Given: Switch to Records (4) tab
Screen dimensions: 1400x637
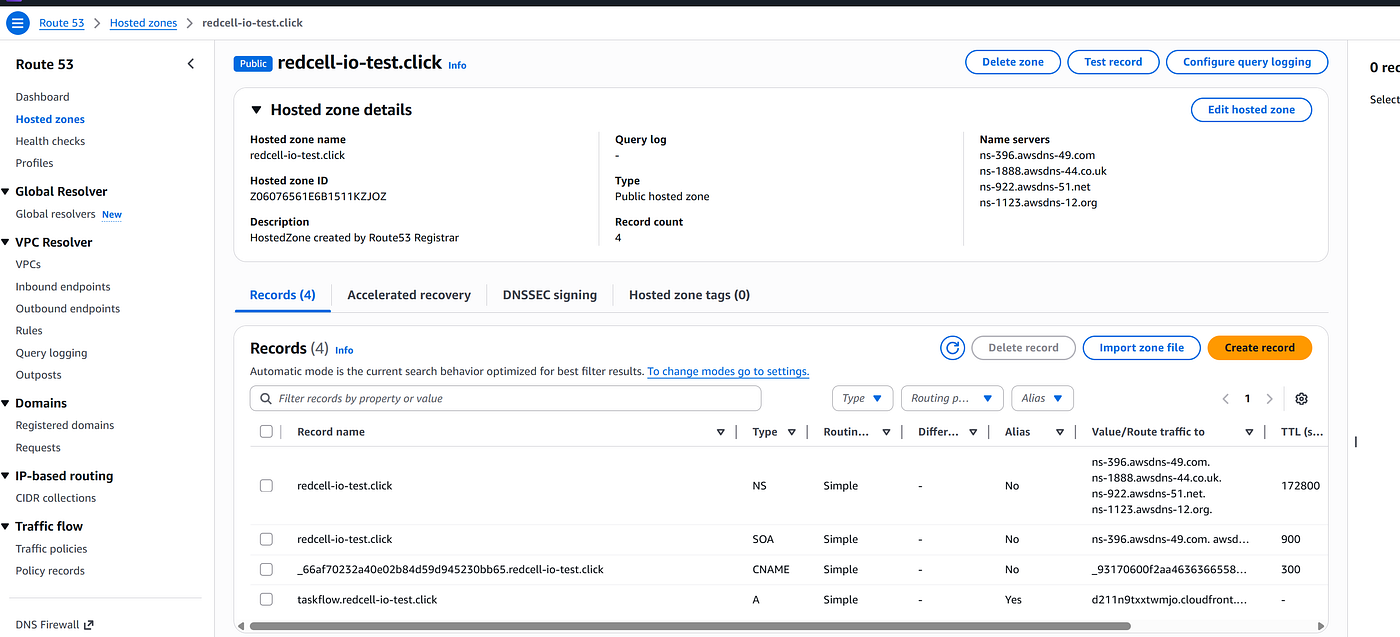Looking at the screenshot, I should [282, 295].
